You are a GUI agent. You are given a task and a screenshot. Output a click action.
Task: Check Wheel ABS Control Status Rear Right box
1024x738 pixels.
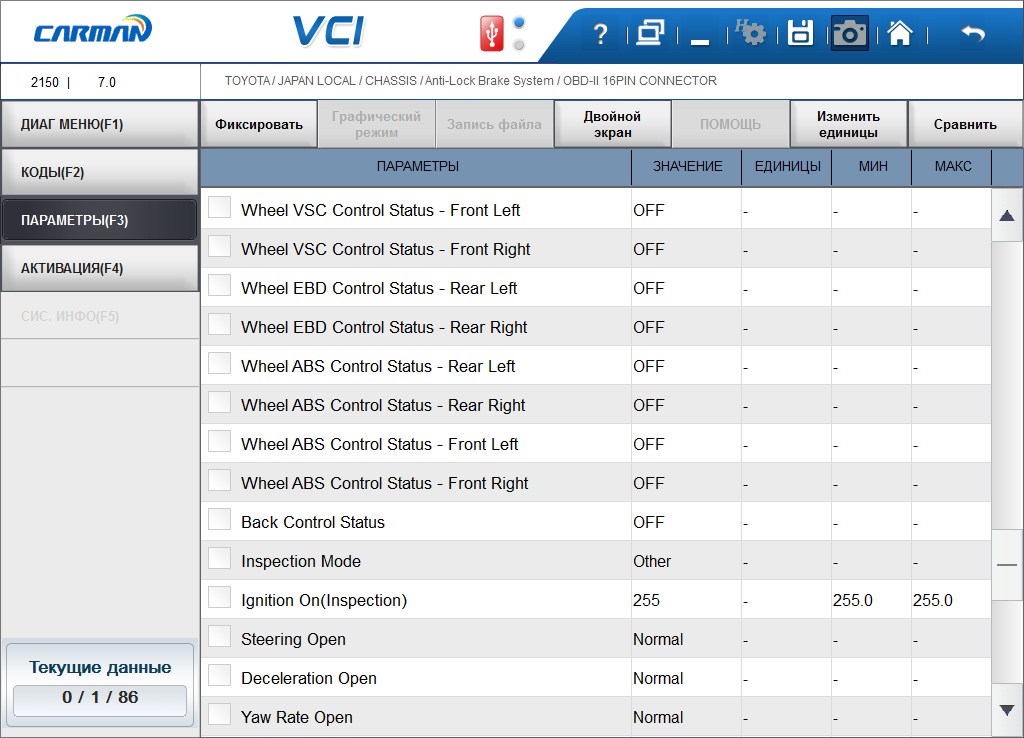[219, 403]
